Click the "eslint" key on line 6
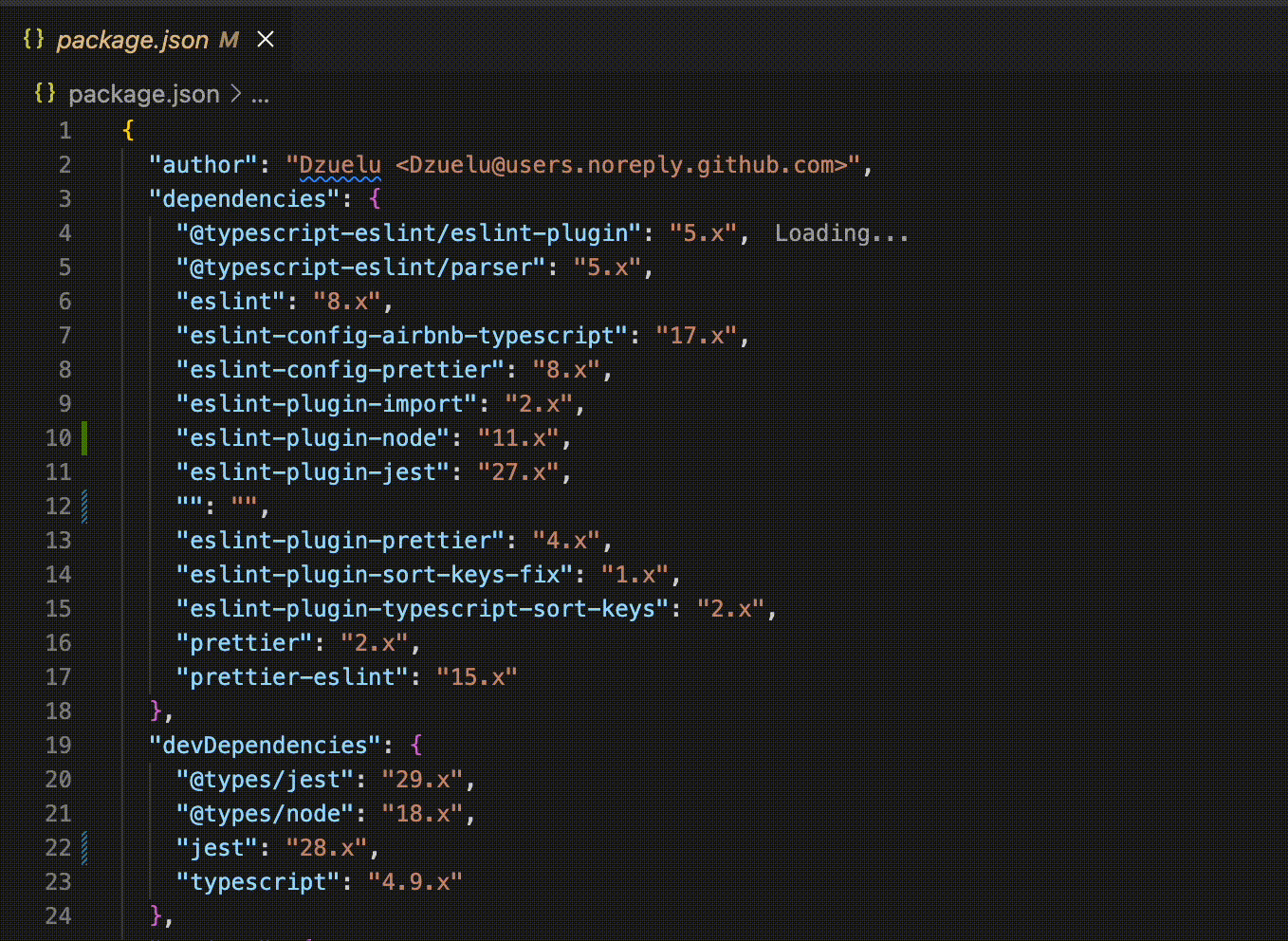Image resolution: width=1288 pixels, height=941 pixels. (x=231, y=302)
